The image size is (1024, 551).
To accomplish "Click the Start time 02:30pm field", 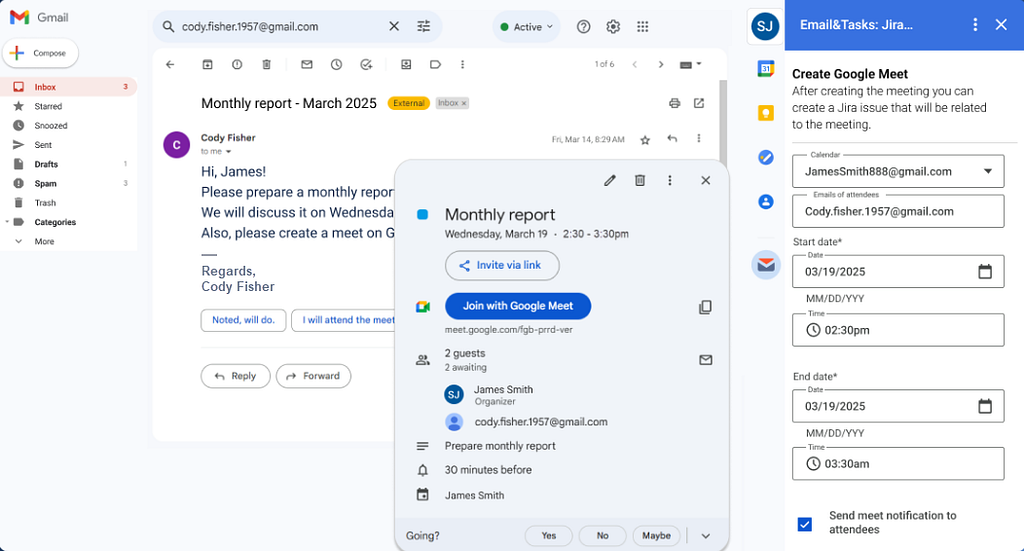I will pyautogui.click(x=898, y=330).
